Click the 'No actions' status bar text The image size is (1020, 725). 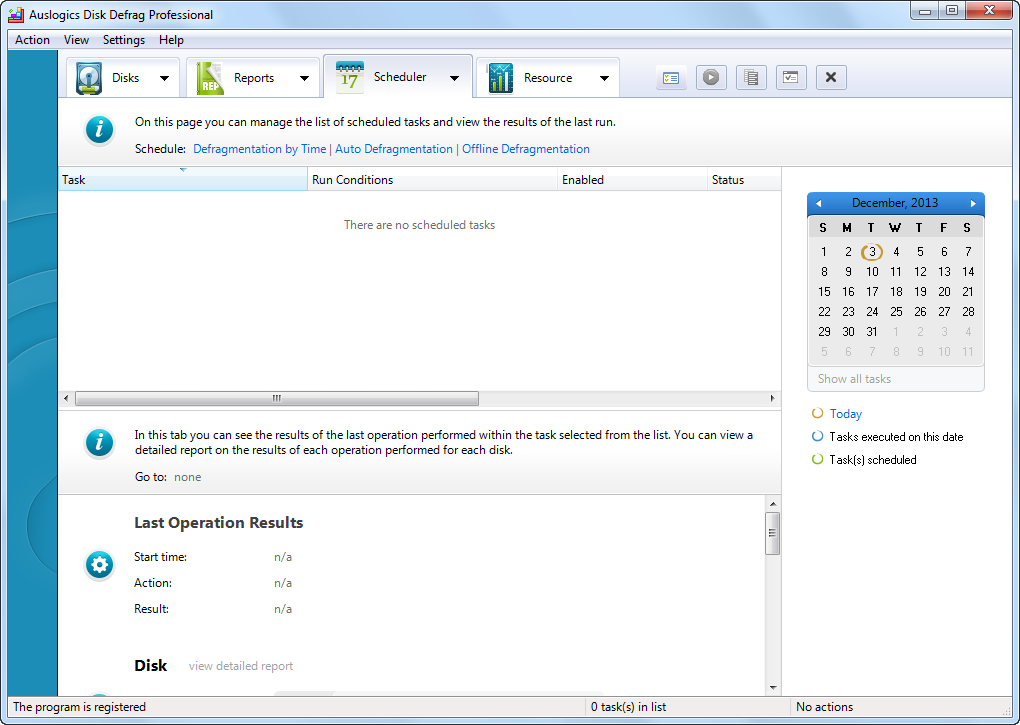point(824,707)
